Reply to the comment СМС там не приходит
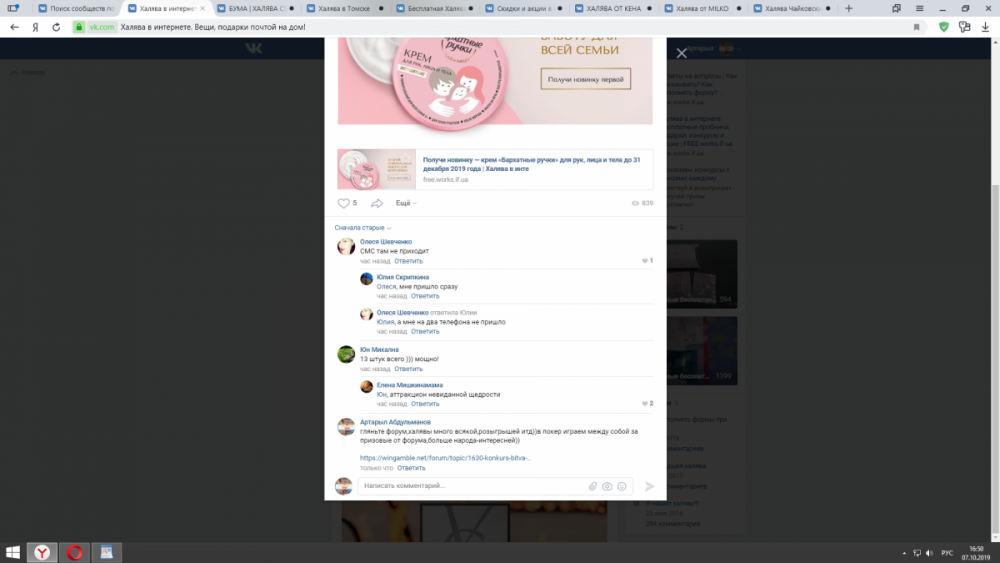Screen dimensions: 1000x563 click(x=408, y=261)
